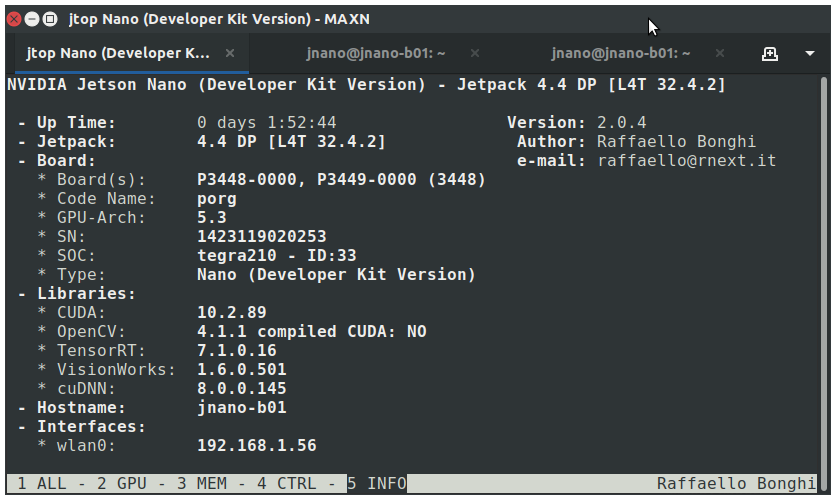This screenshot has height=504, width=840.
Task: Click the wlan0: interface label
Action: [86, 446]
